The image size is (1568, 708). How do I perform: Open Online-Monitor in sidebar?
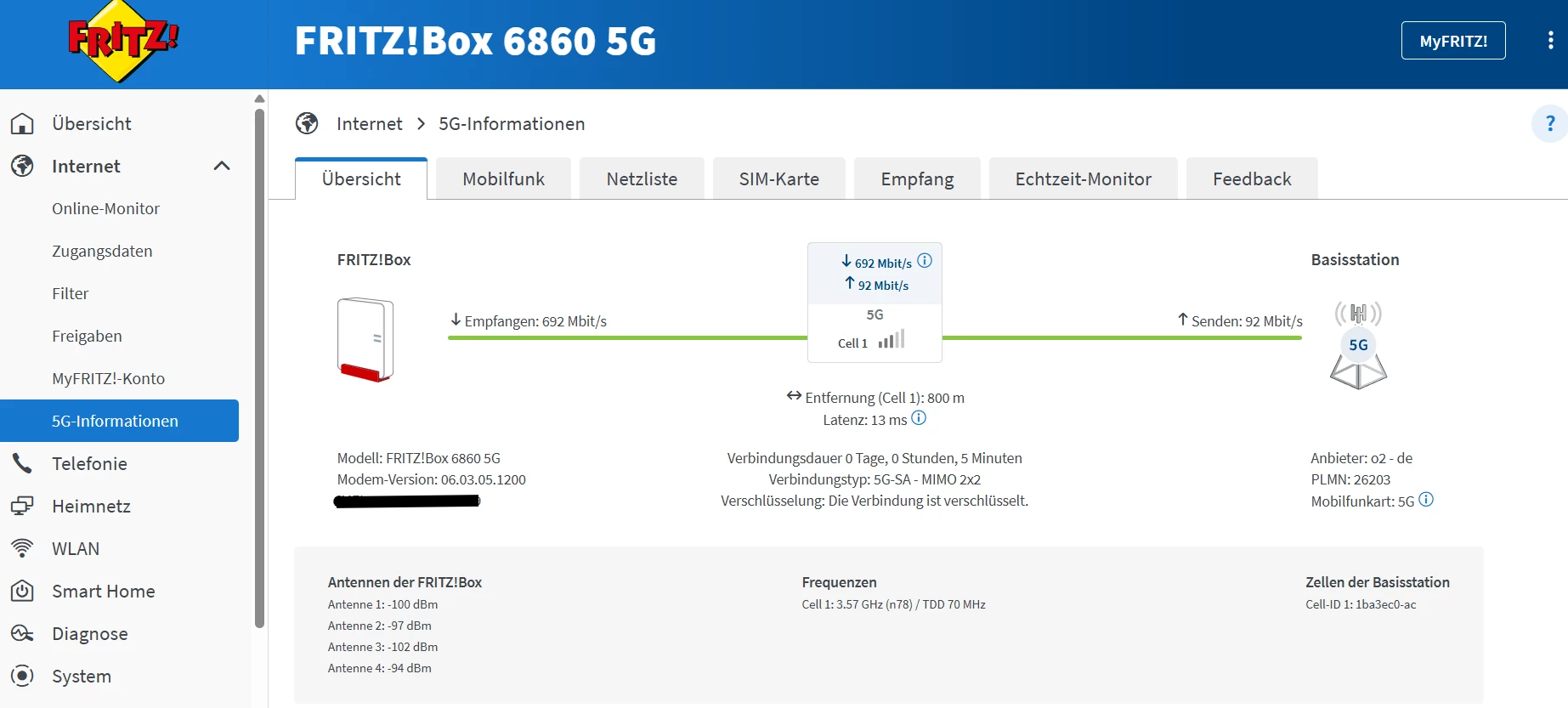tap(105, 209)
